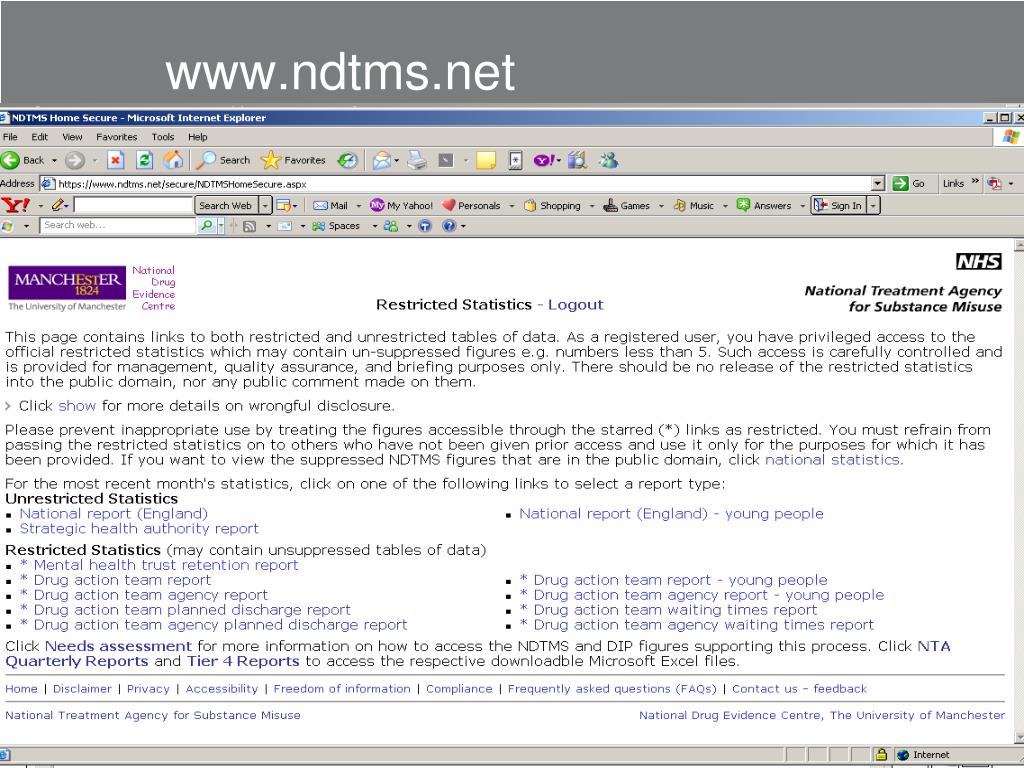1024x768 pixels.
Task: Open Shopping bag toolbar button
Action: (552, 206)
